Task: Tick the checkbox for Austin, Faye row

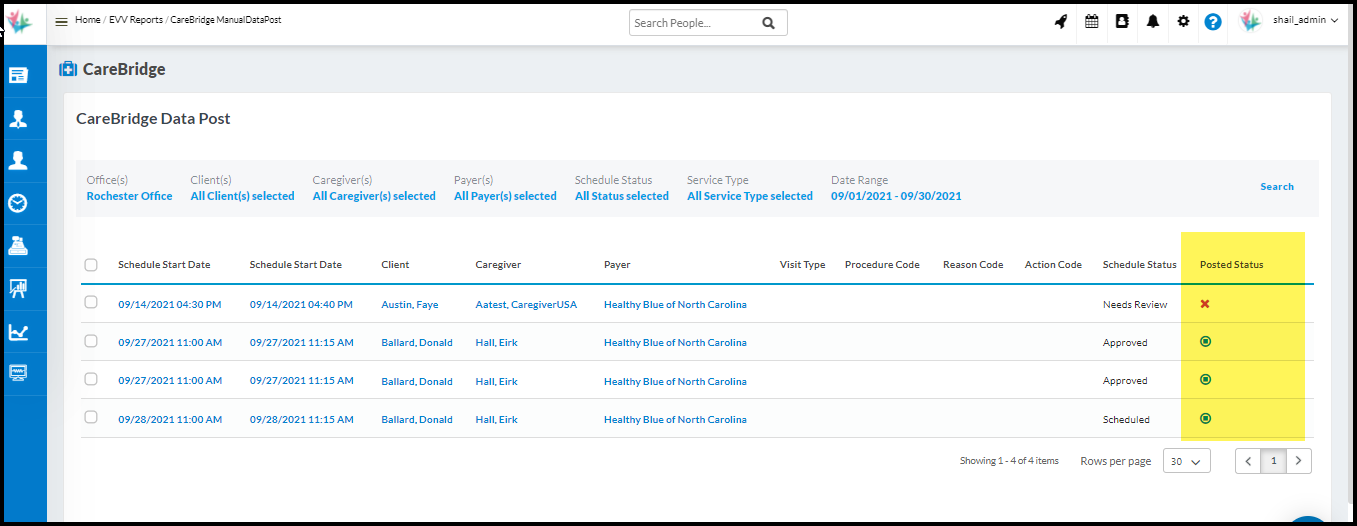Action: coord(91,303)
